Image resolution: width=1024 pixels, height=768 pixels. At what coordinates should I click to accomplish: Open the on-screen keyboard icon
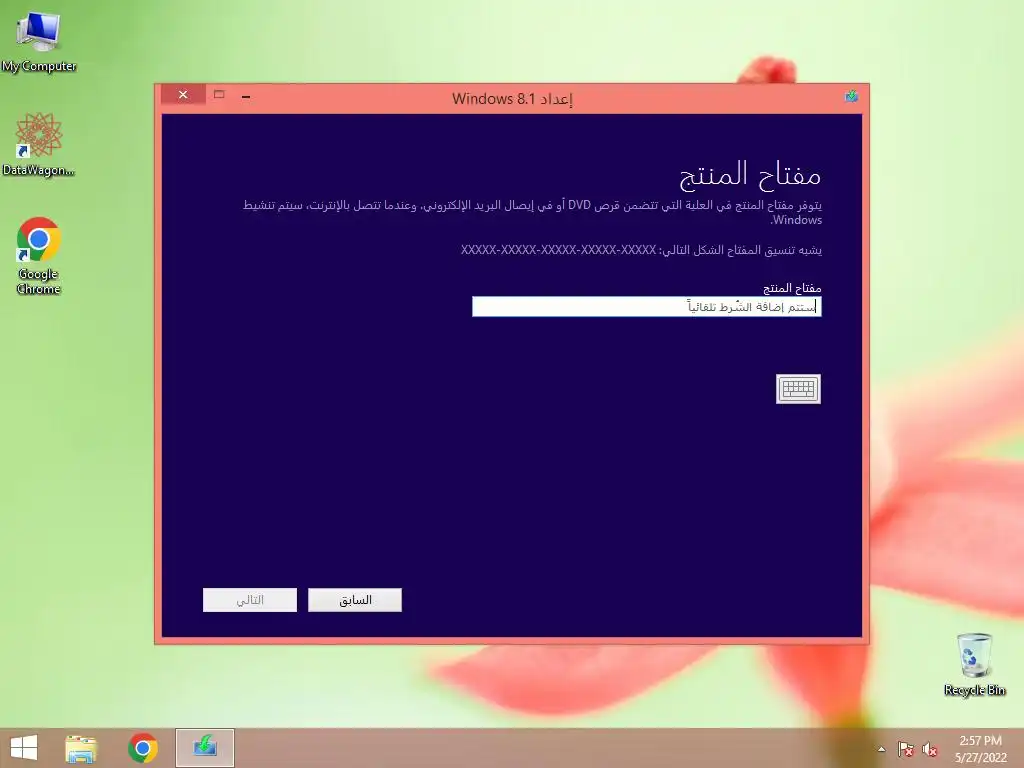tap(798, 389)
